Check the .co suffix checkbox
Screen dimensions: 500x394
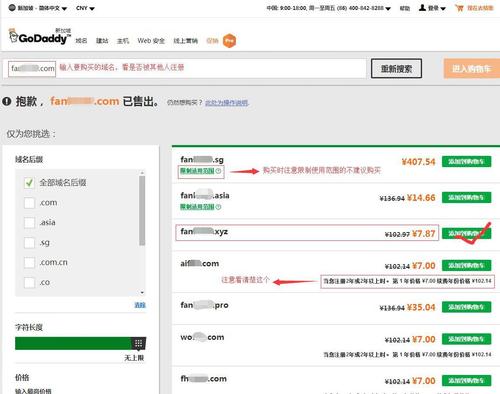[x=29, y=283]
